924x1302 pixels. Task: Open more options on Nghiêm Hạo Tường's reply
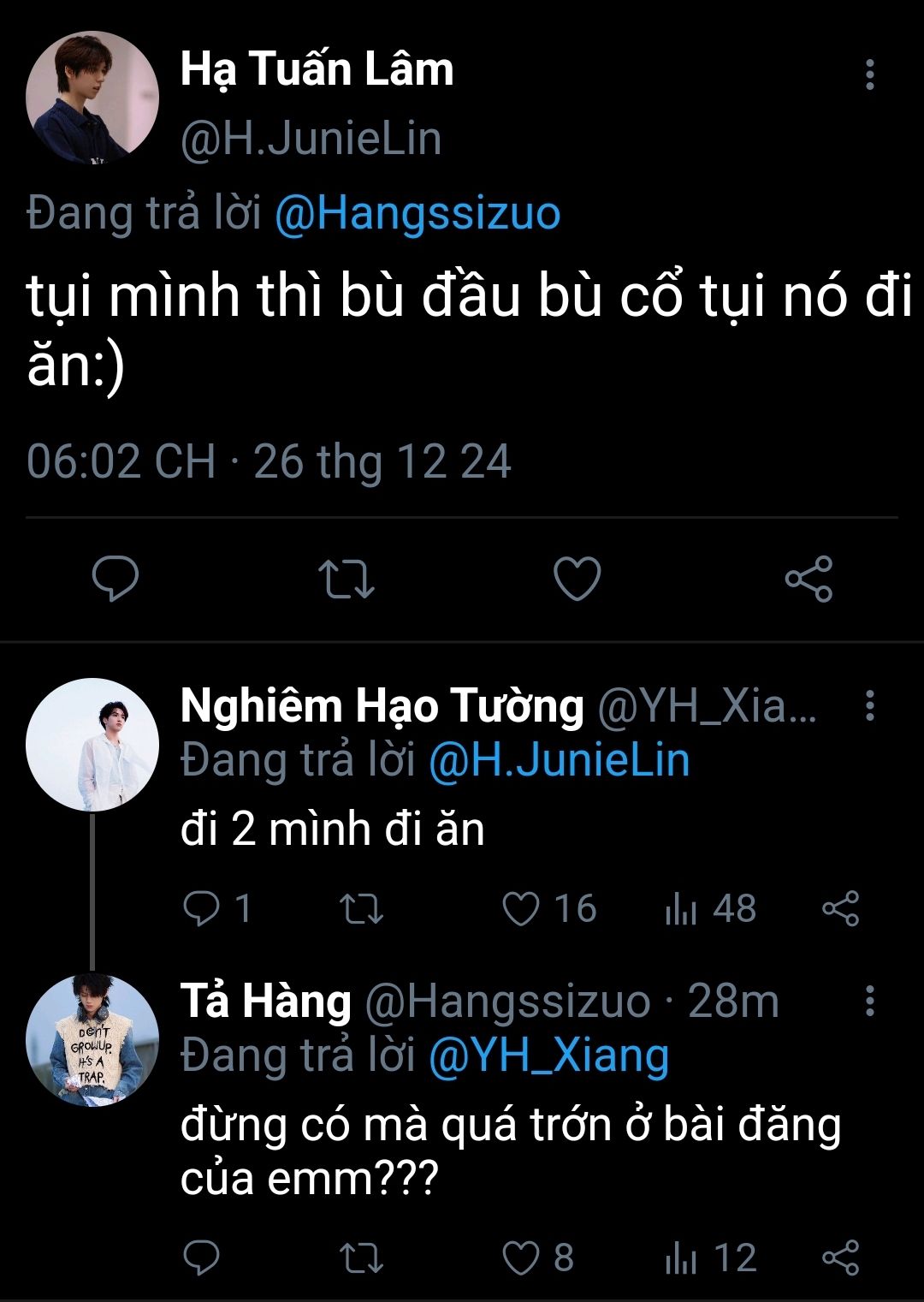(869, 705)
